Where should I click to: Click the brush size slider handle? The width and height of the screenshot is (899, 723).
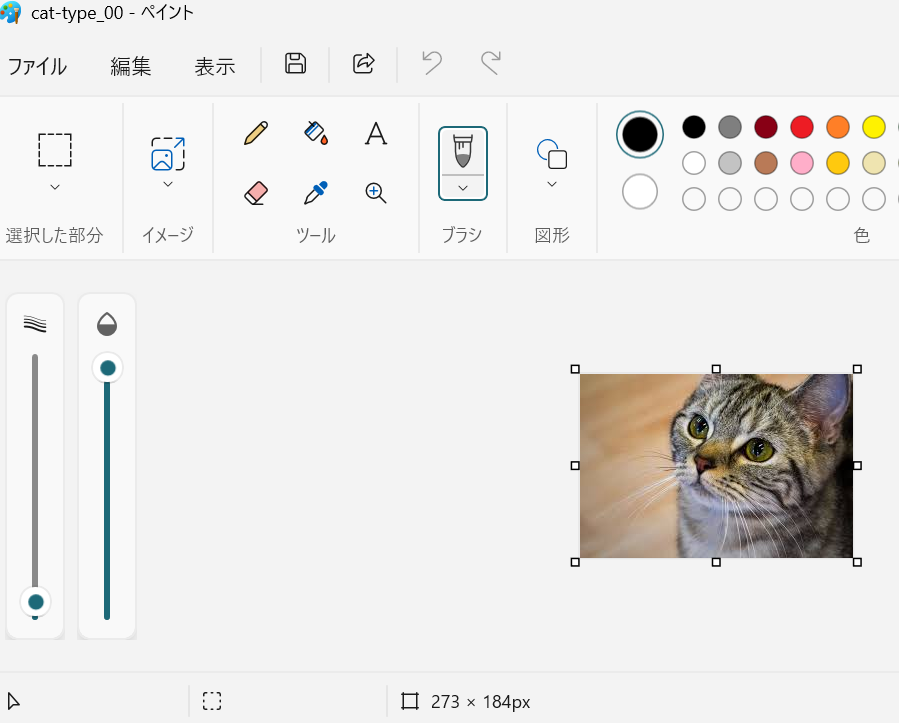point(36,602)
